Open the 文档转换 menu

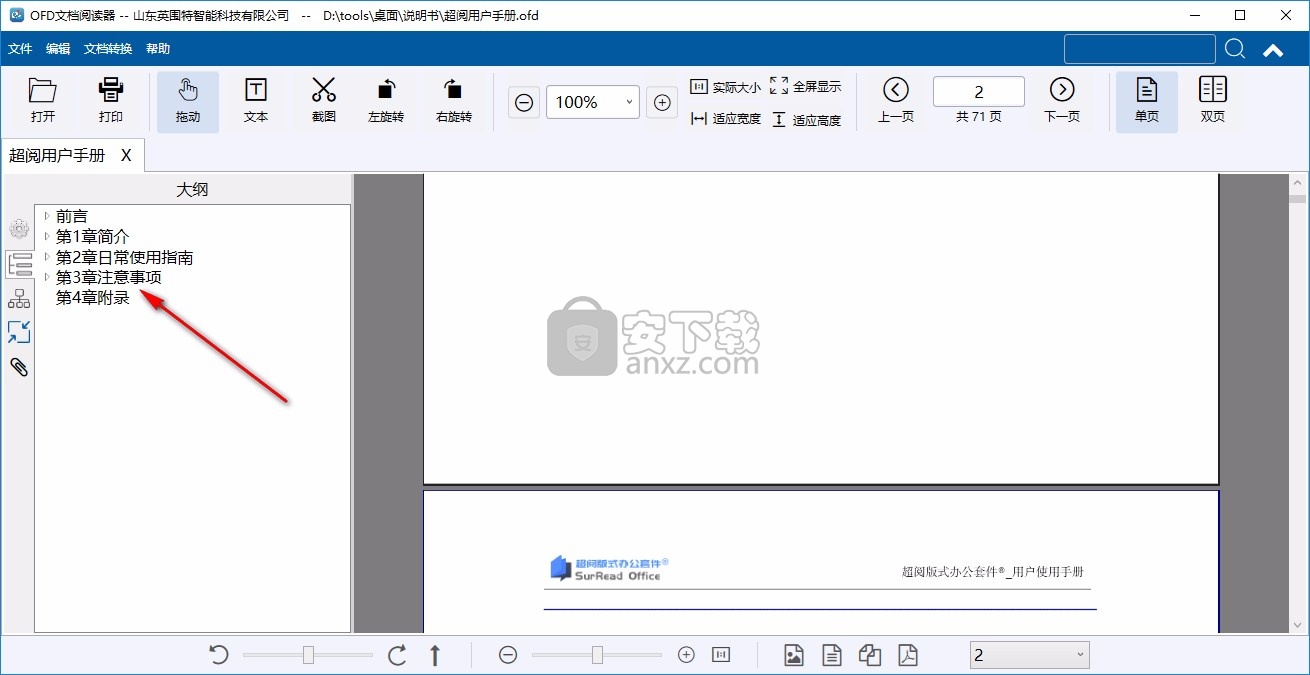coord(108,49)
